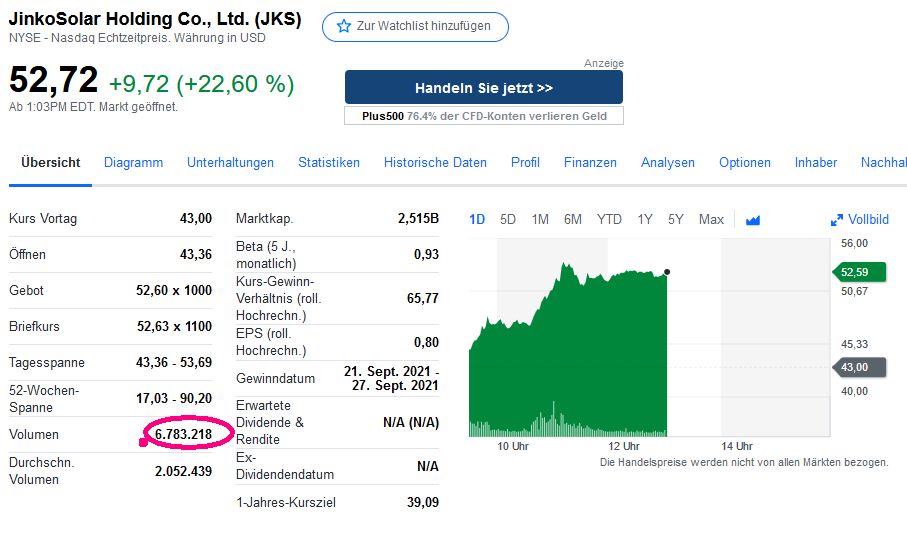The height and width of the screenshot is (539, 907).
Task: Show the Max chart range
Action: (711, 219)
